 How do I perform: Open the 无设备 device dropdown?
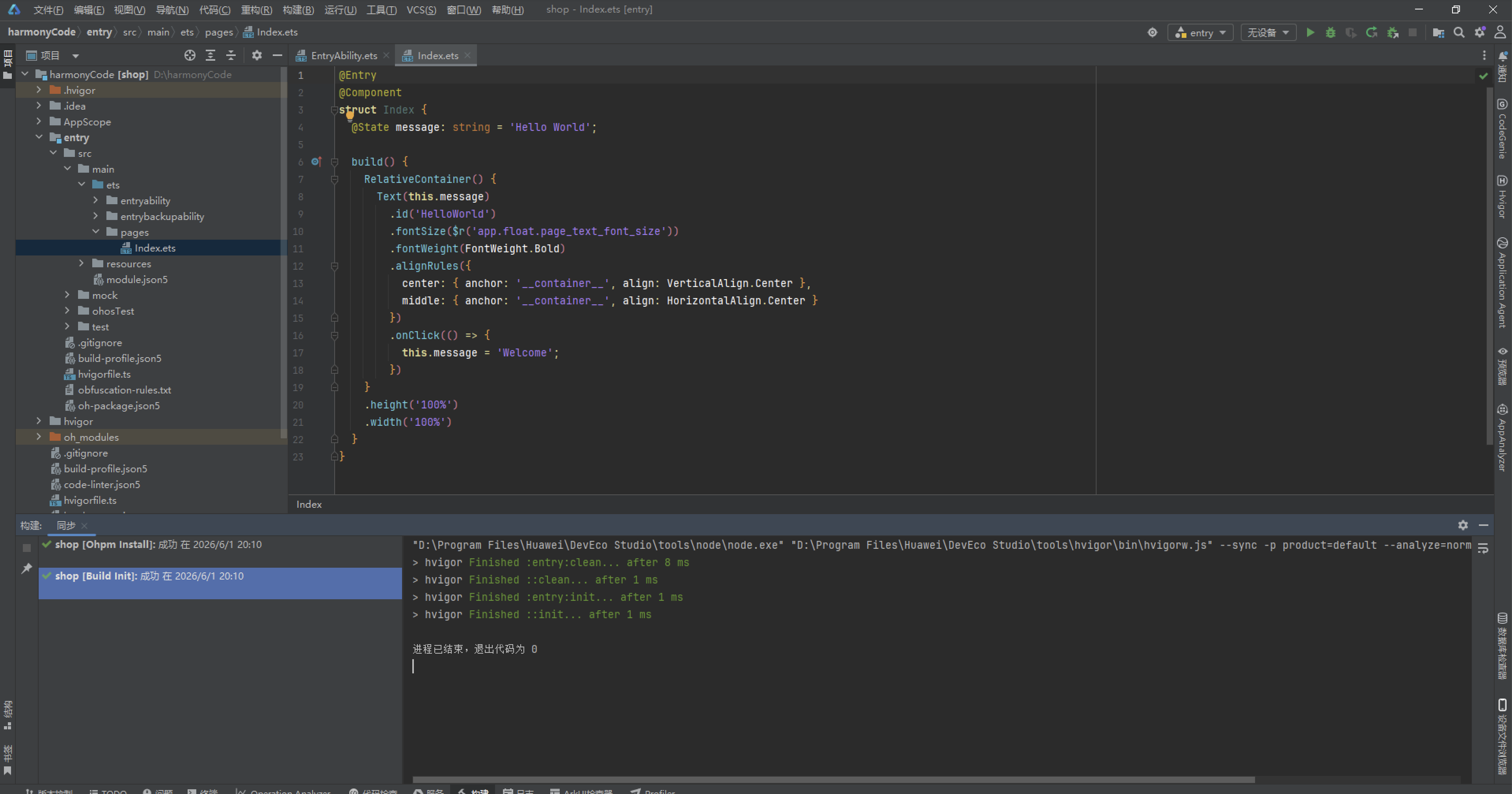coord(1268,33)
